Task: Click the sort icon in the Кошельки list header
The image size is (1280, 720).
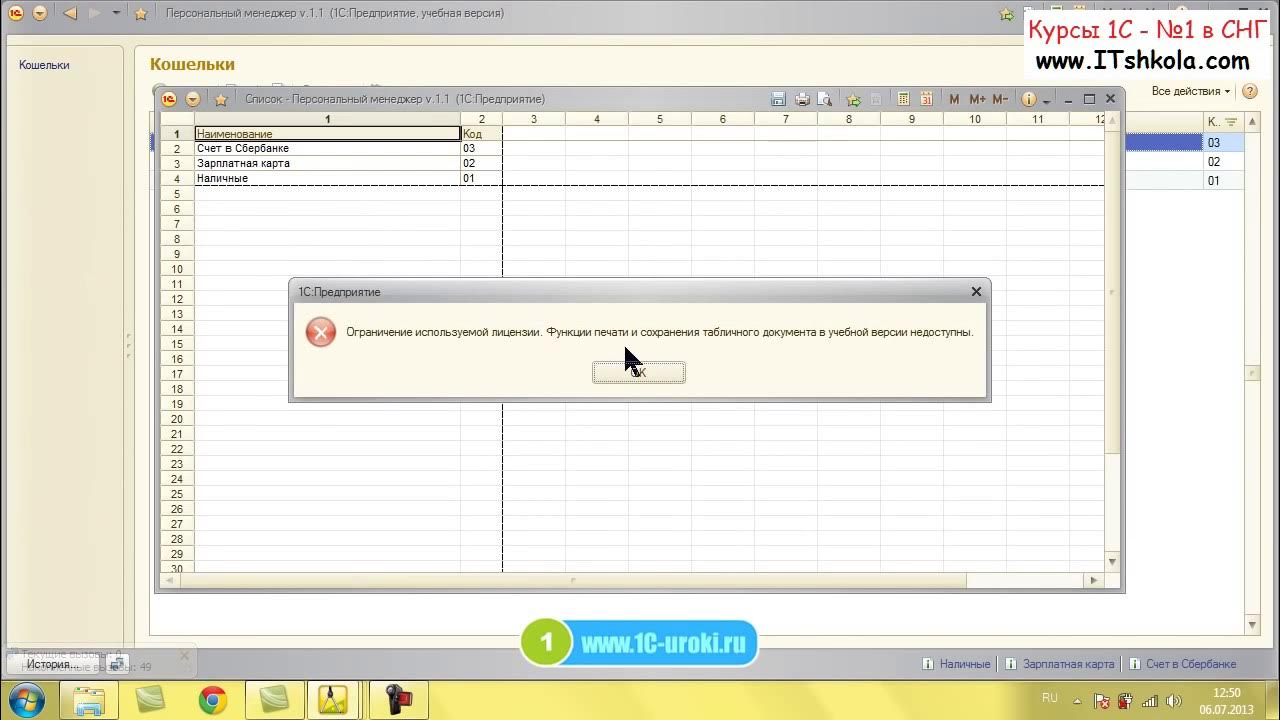Action: tap(1232, 122)
